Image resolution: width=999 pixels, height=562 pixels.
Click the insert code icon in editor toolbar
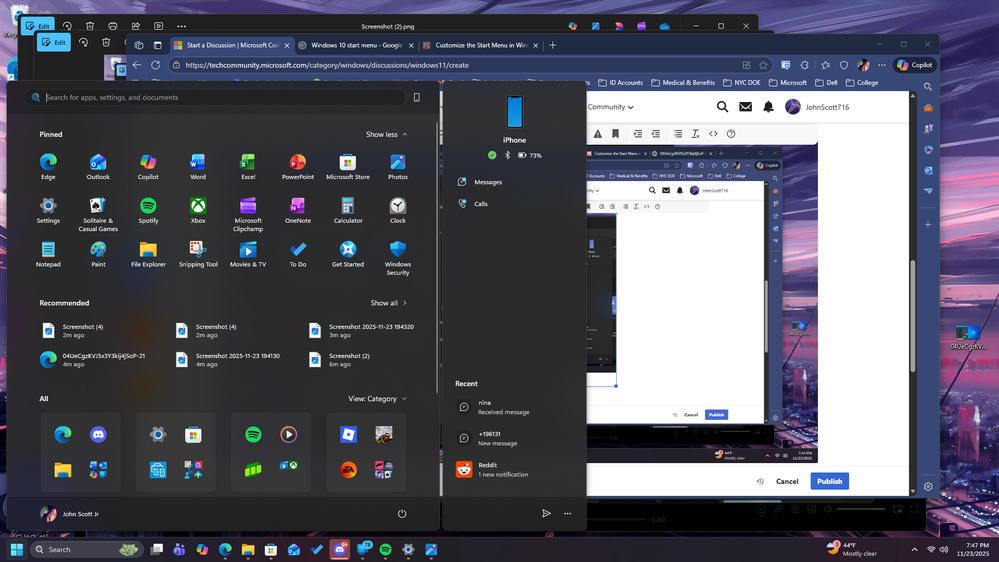coord(713,134)
